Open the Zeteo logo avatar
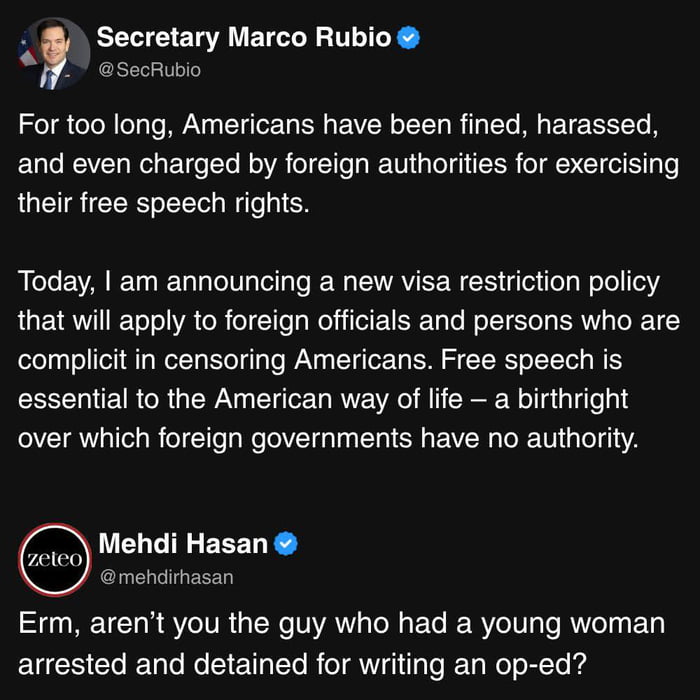Image resolution: width=700 pixels, height=700 pixels. tap(54, 560)
